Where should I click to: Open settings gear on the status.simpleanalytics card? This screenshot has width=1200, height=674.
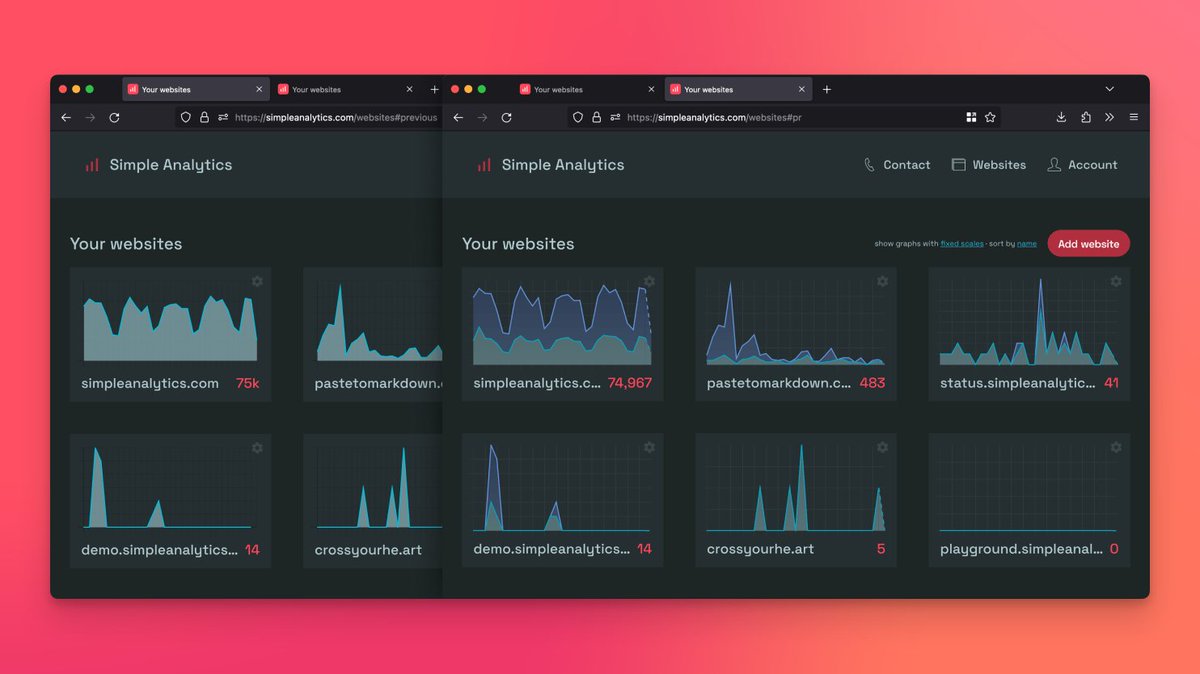tap(1115, 281)
